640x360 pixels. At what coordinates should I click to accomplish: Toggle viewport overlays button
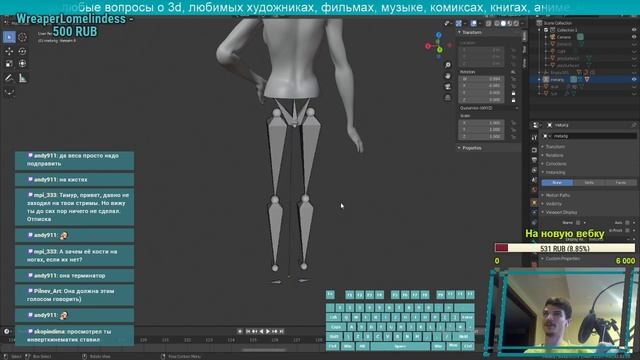[x=473, y=24]
